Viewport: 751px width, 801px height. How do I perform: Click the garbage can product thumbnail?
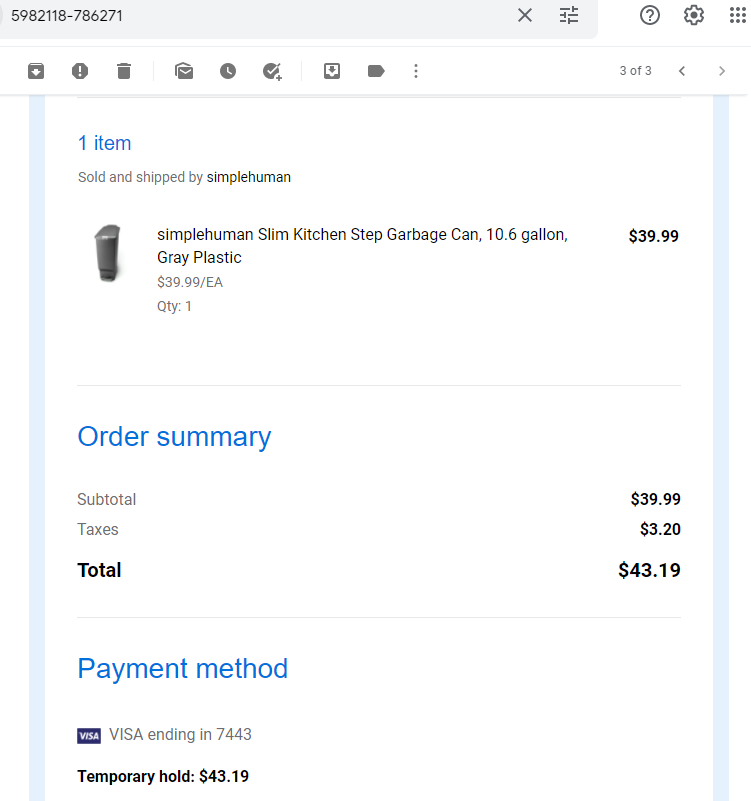pos(108,253)
